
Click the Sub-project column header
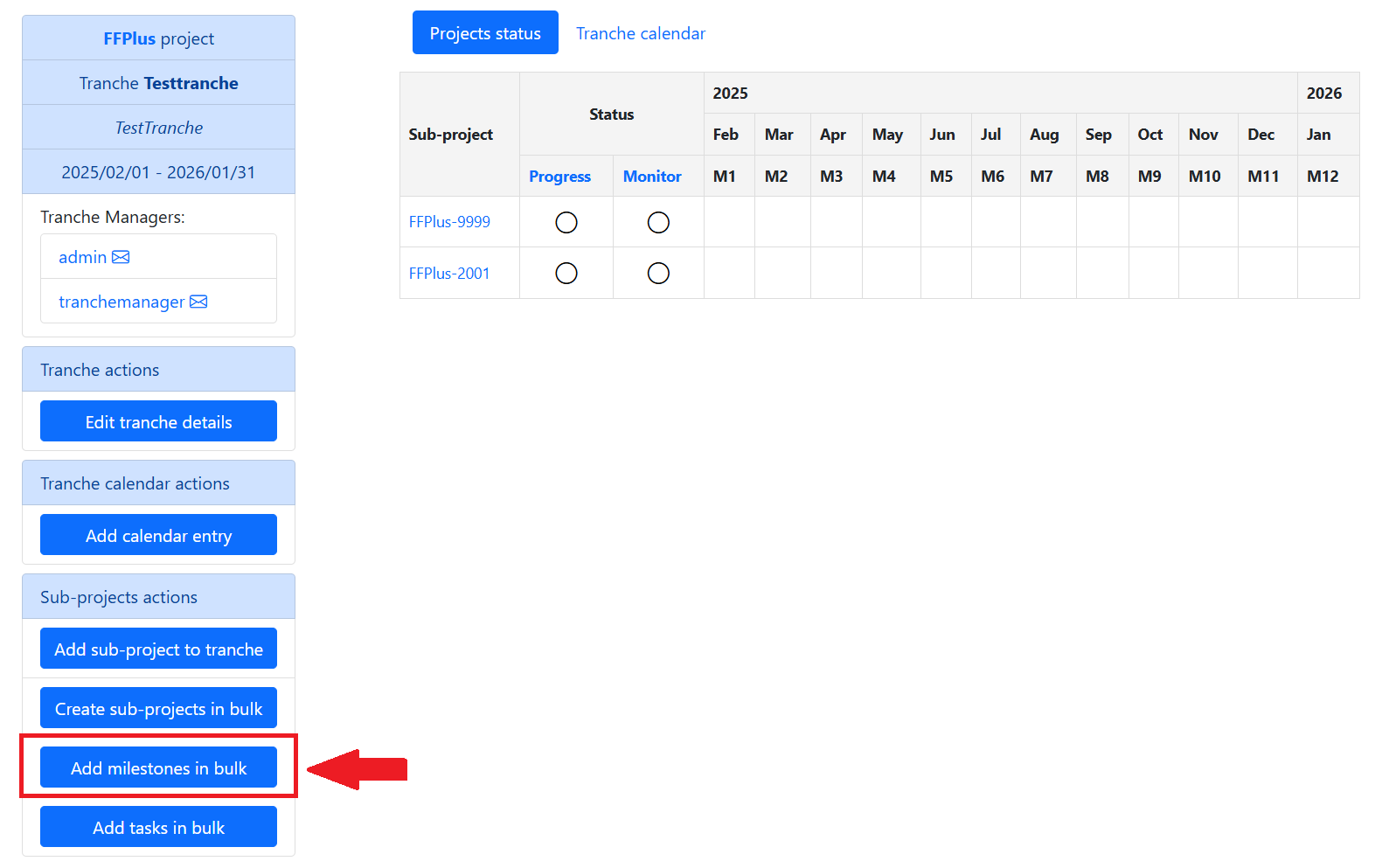460,135
